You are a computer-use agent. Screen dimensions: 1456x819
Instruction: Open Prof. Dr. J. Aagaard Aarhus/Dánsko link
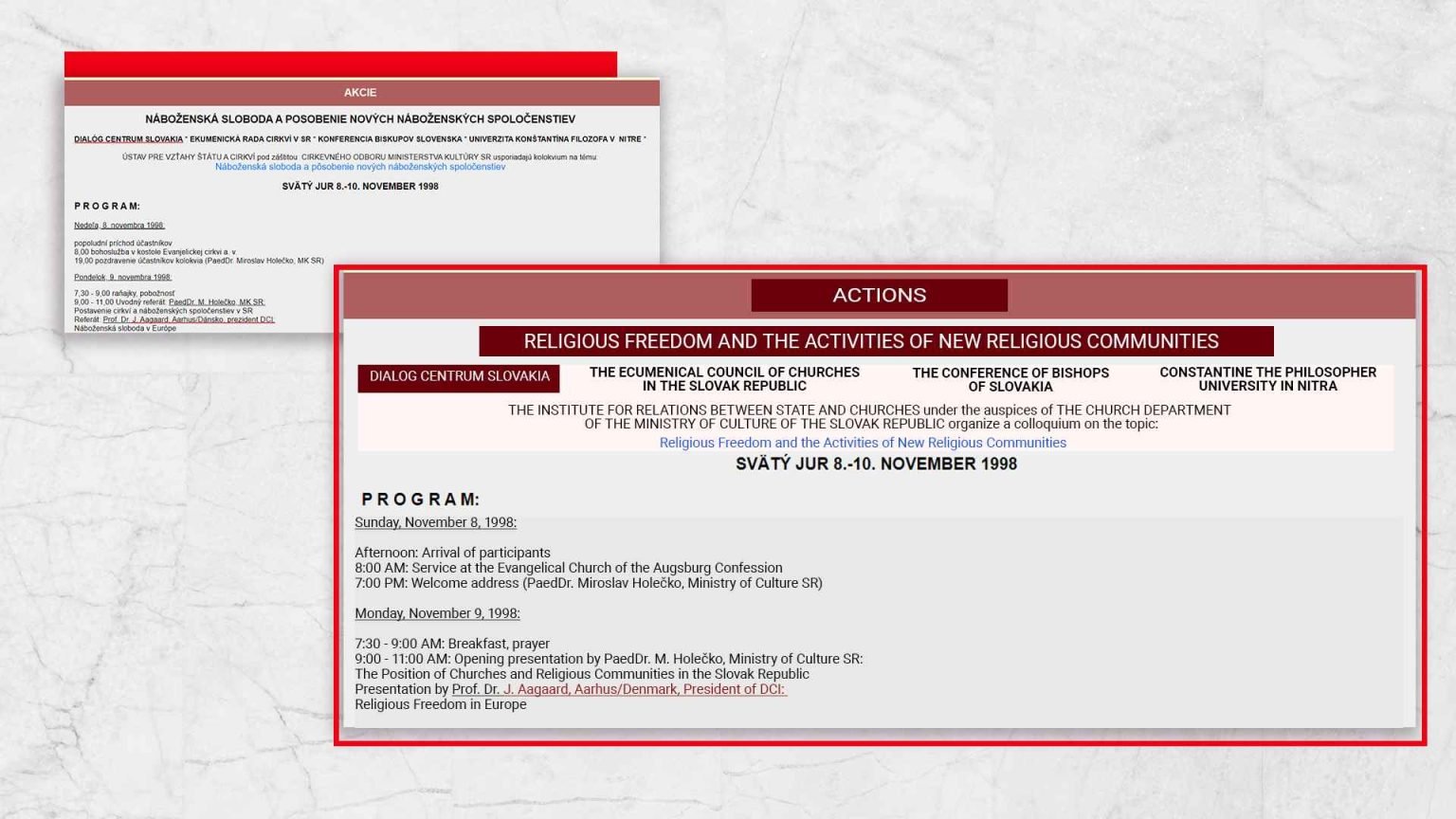tap(188, 319)
